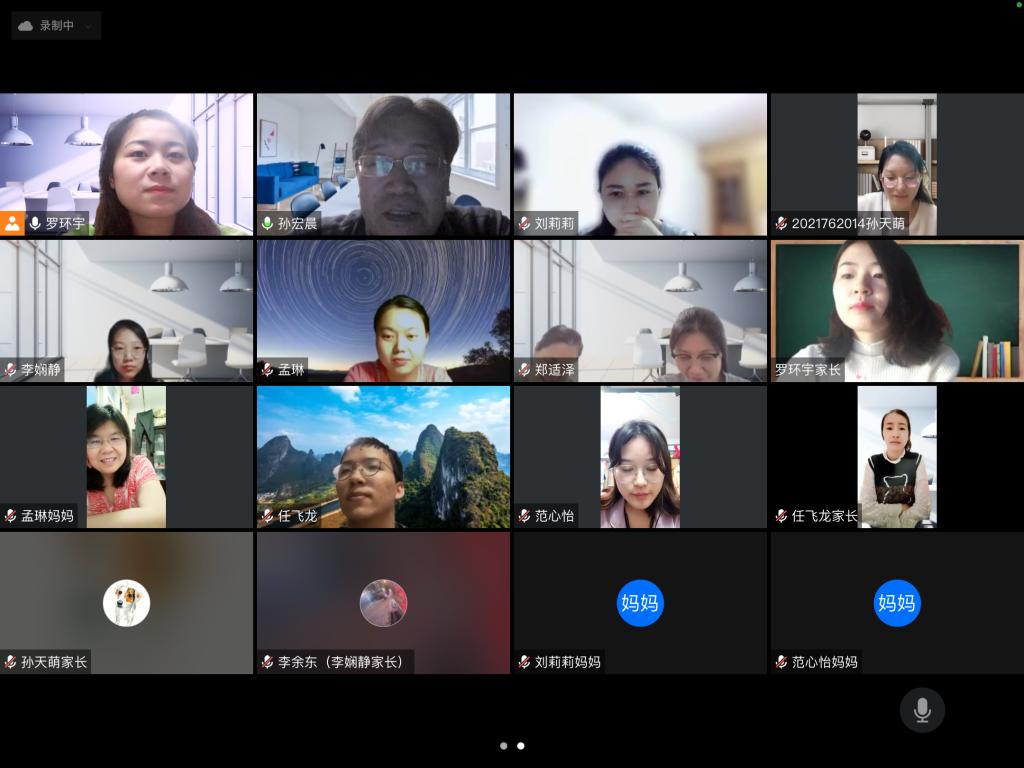Open 任飞龙家长's video feed
Screen dimensions: 1024x768
tap(897, 456)
